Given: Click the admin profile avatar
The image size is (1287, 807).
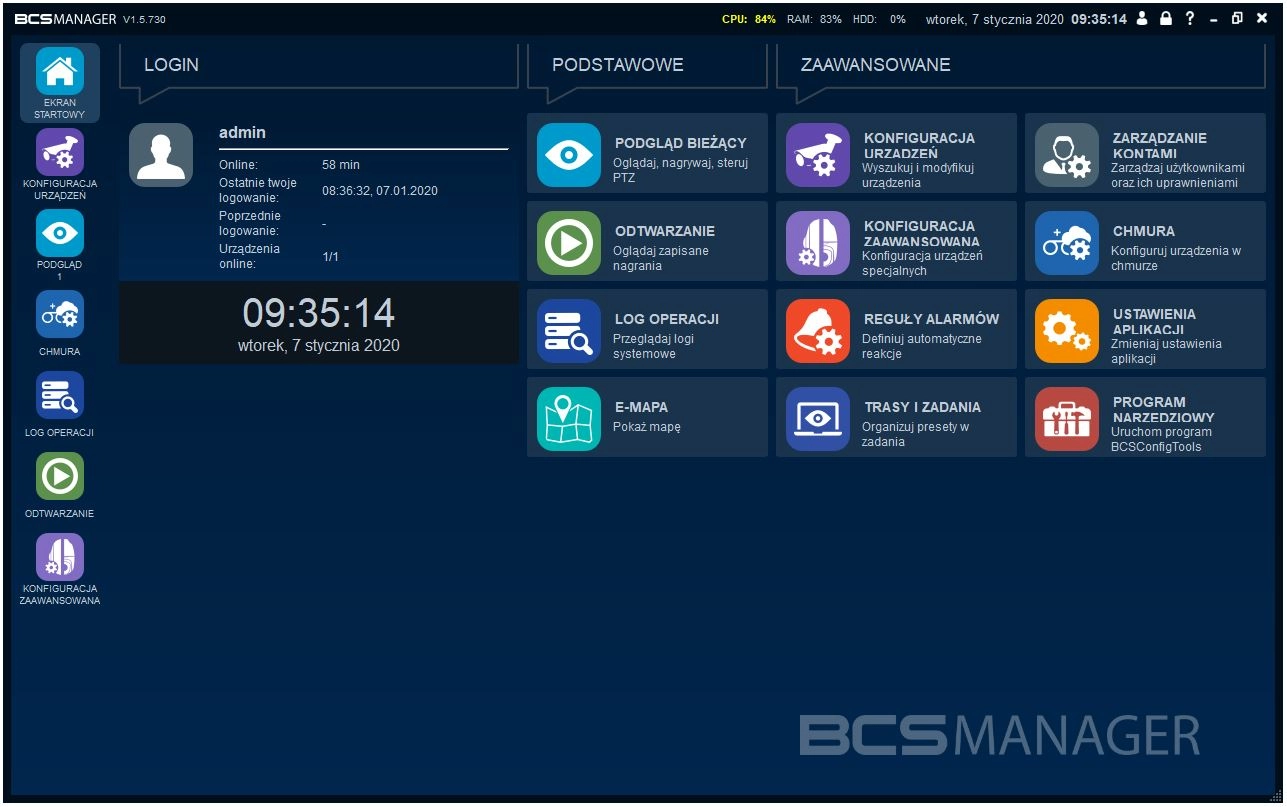Looking at the screenshot, I should (161, 154).
